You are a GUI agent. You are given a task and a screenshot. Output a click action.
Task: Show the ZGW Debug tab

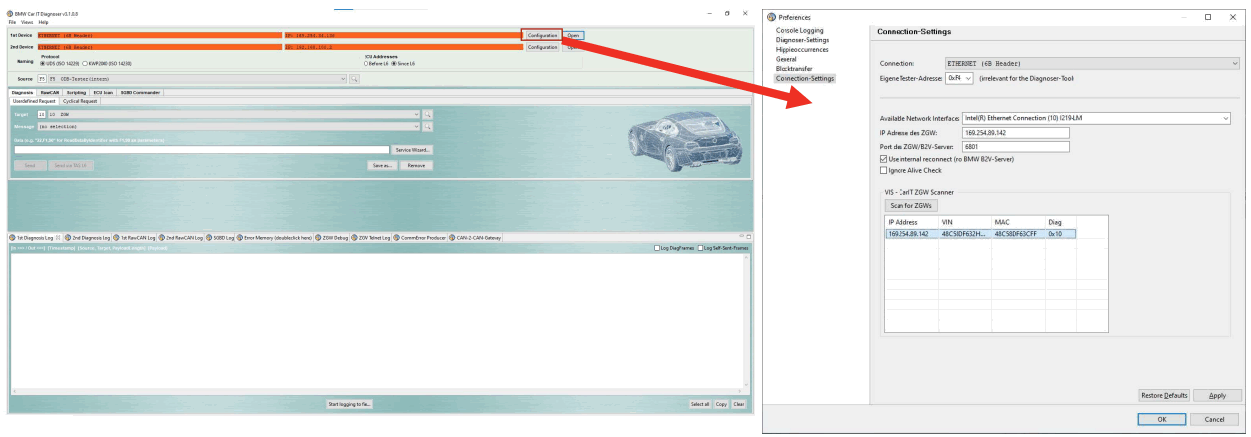pyautogui.click(x=332, y=237)
